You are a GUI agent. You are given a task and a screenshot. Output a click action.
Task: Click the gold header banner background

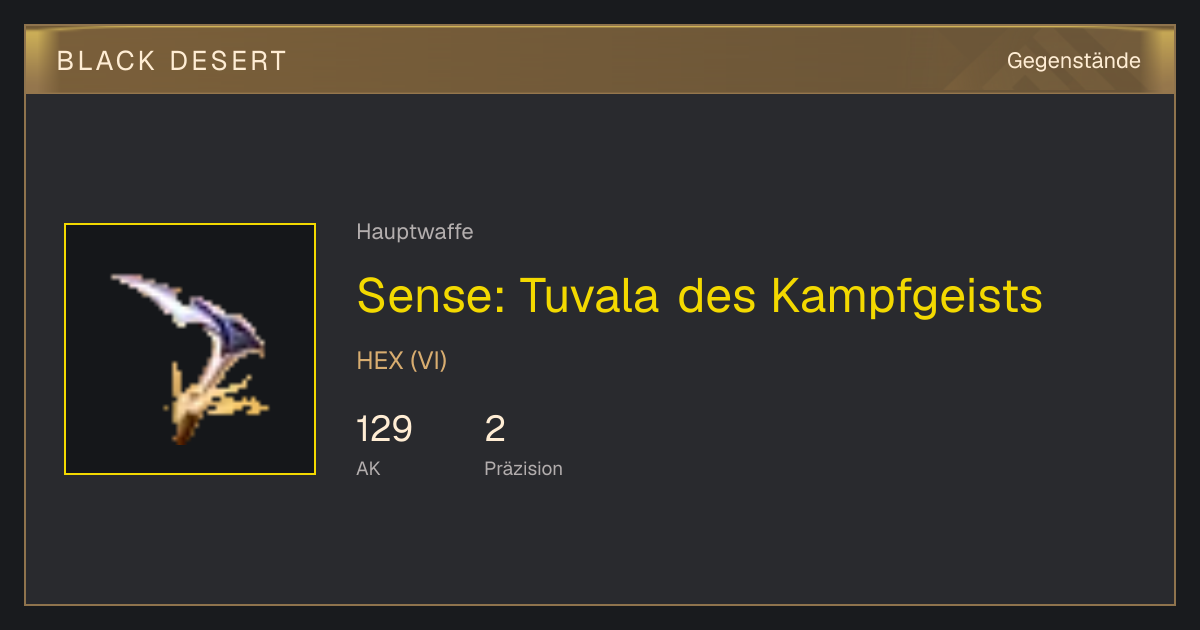click(x=600, y=60)
